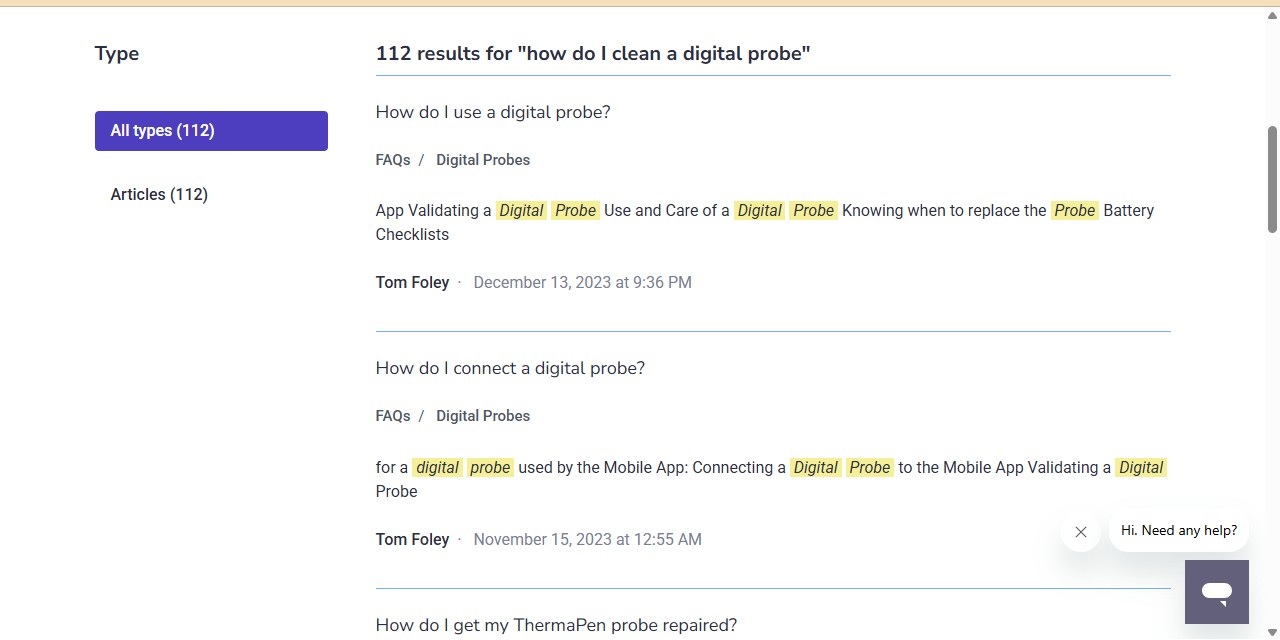1280x640 pixels.
Task: View Tom Foley's profile under first result
Action: [412, 282]
